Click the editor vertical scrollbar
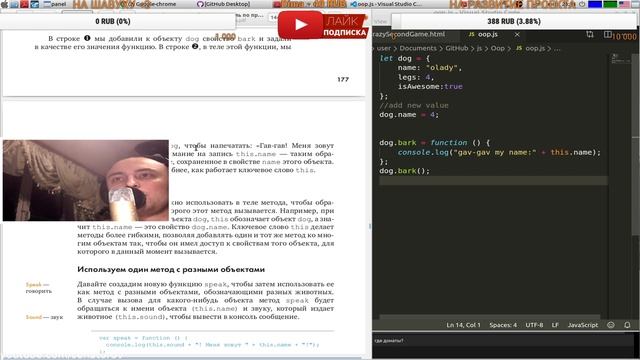Image resolution: width=640 pixels, height=360 pixels. 636,143
